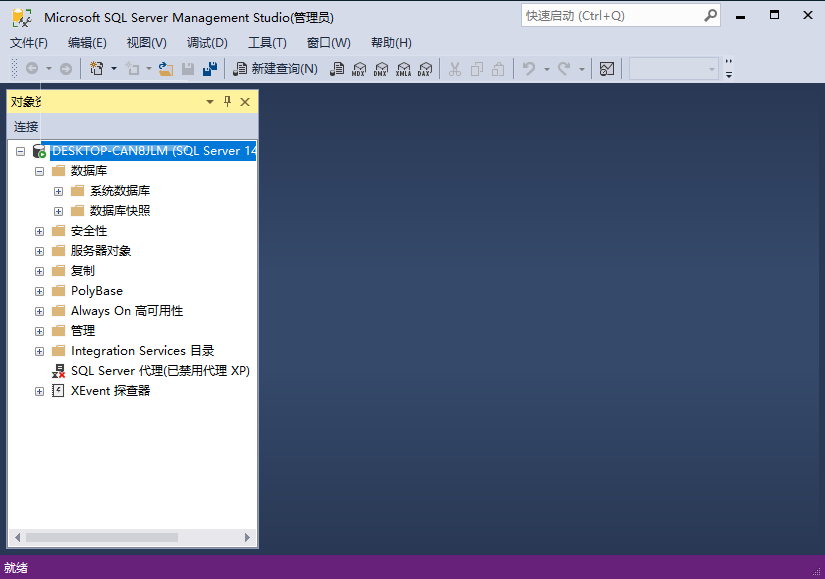This screenshot has width=825, height=579.
Task: Click the Save All icon
Action: pos(210,68)
